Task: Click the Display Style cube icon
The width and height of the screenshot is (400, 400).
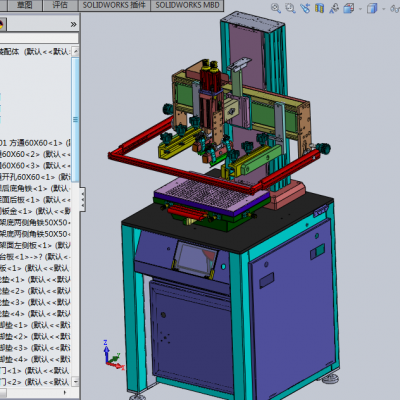Action: point(372,8)
